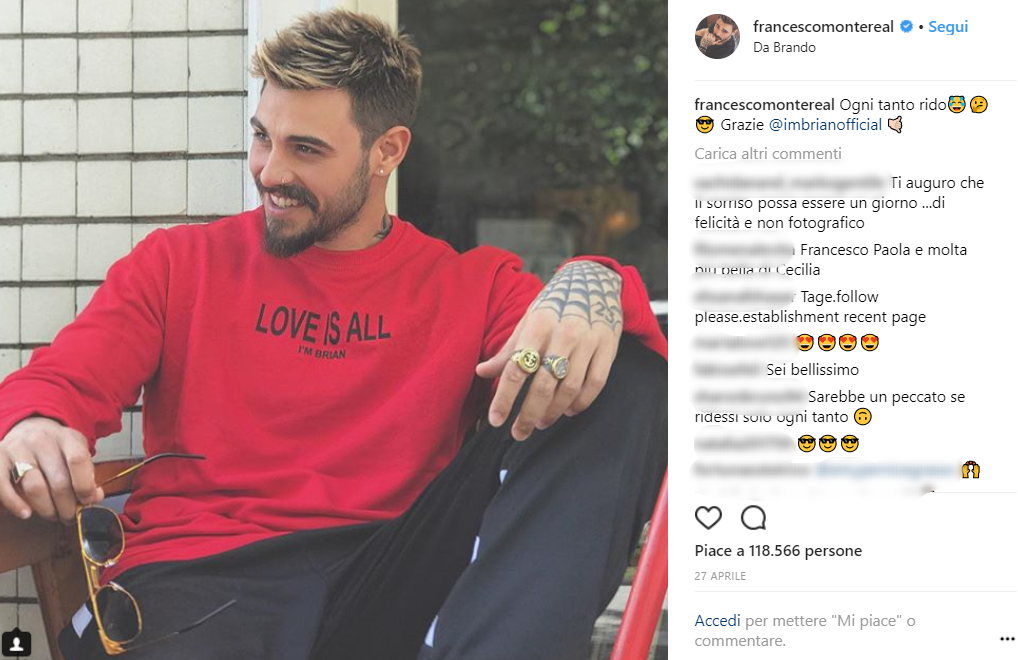Load more comments via Carica altri commenti

click(x=768, y=154)
